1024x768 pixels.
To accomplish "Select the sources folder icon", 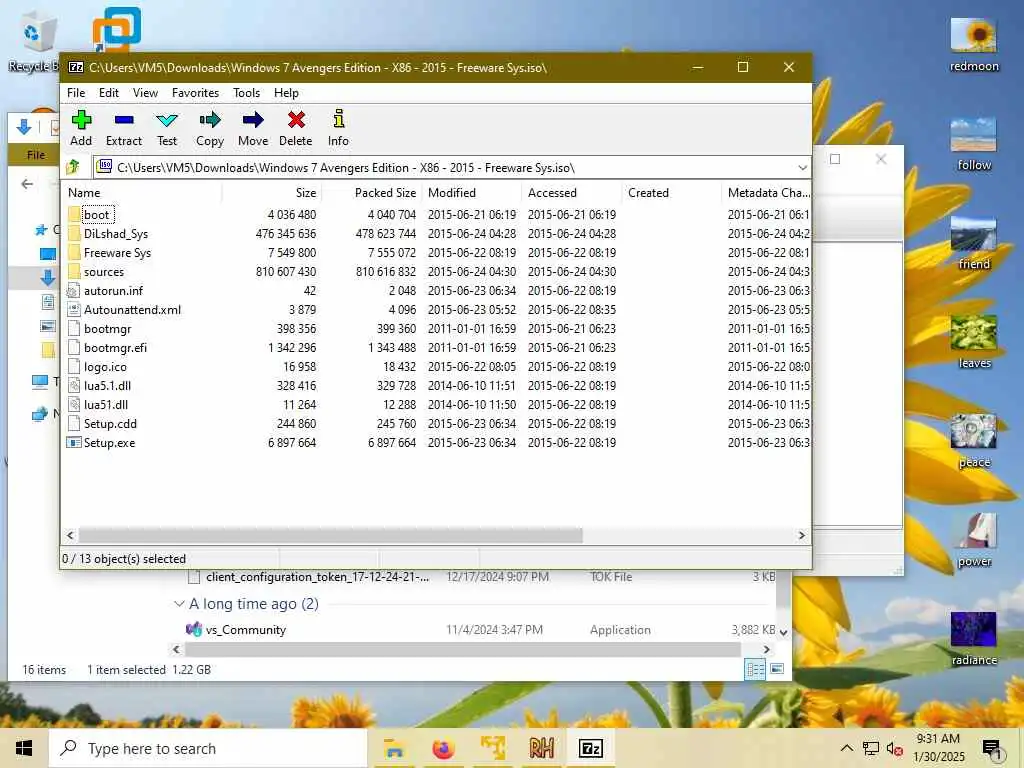I will pyautogui.click(x=74, y=271).
